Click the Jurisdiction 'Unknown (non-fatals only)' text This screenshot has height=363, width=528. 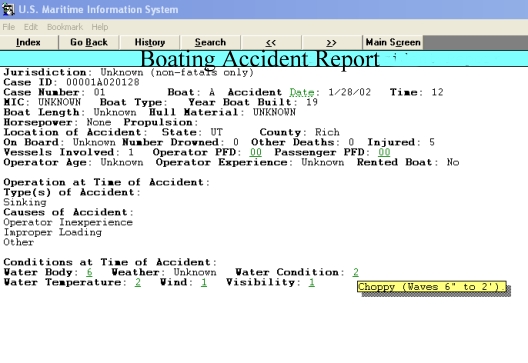(x=177, y=72)
